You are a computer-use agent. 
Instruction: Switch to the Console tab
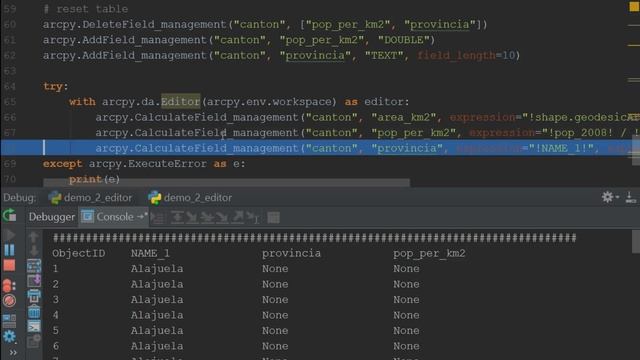pos(113,217)
